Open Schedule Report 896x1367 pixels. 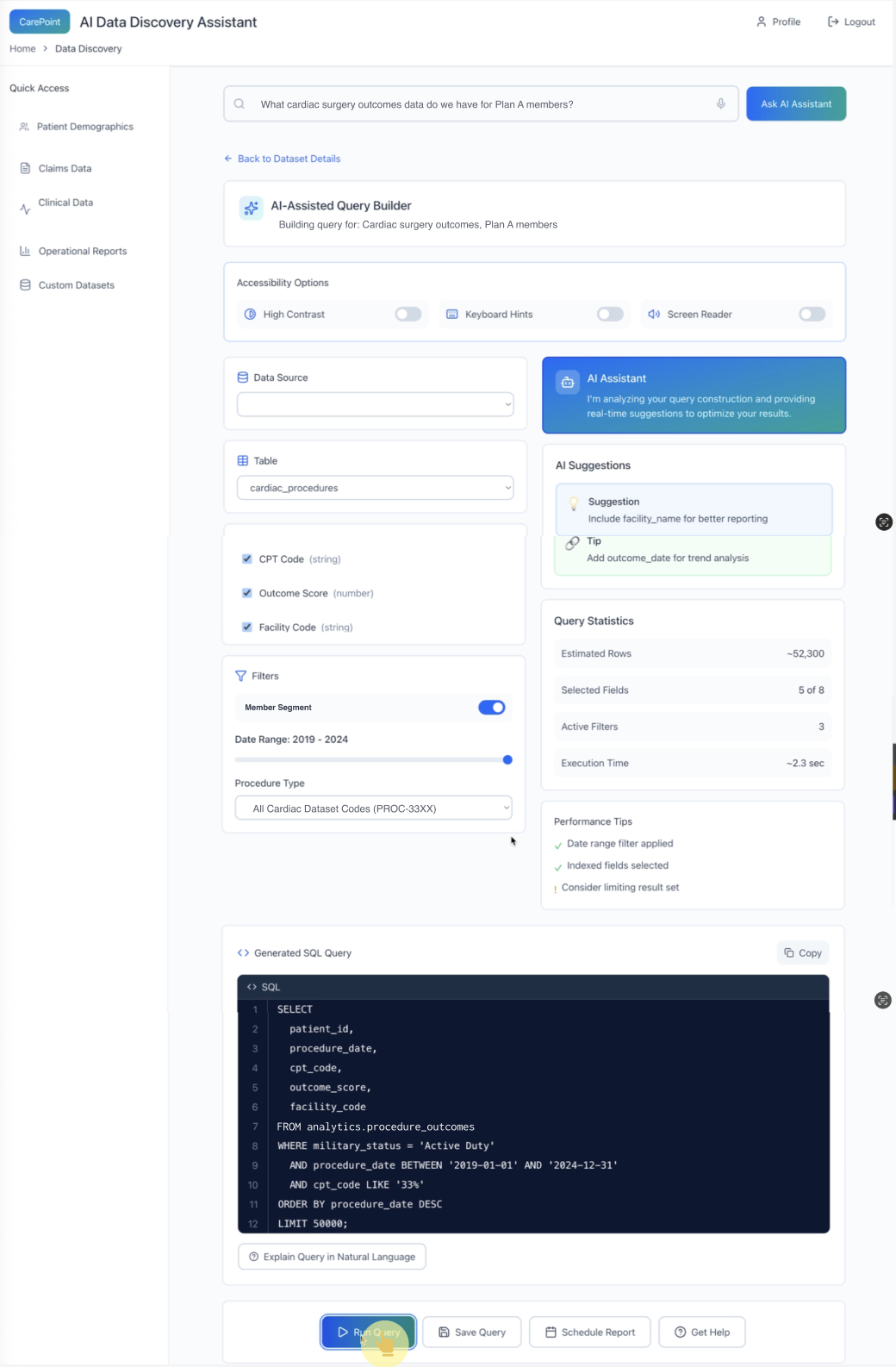[590, 1332]
